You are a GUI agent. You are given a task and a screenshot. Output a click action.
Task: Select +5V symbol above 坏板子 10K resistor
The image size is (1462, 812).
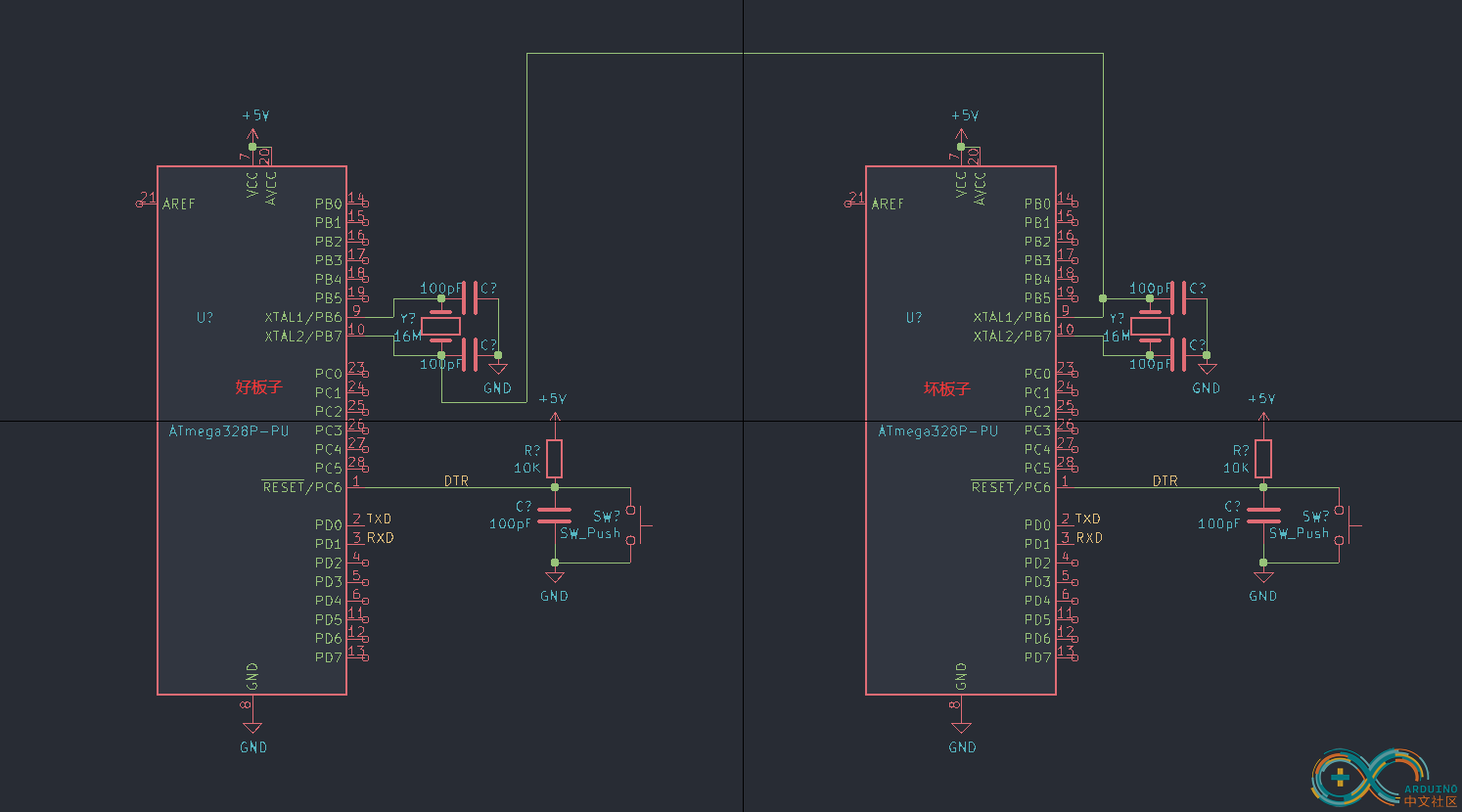(1262, 411)
